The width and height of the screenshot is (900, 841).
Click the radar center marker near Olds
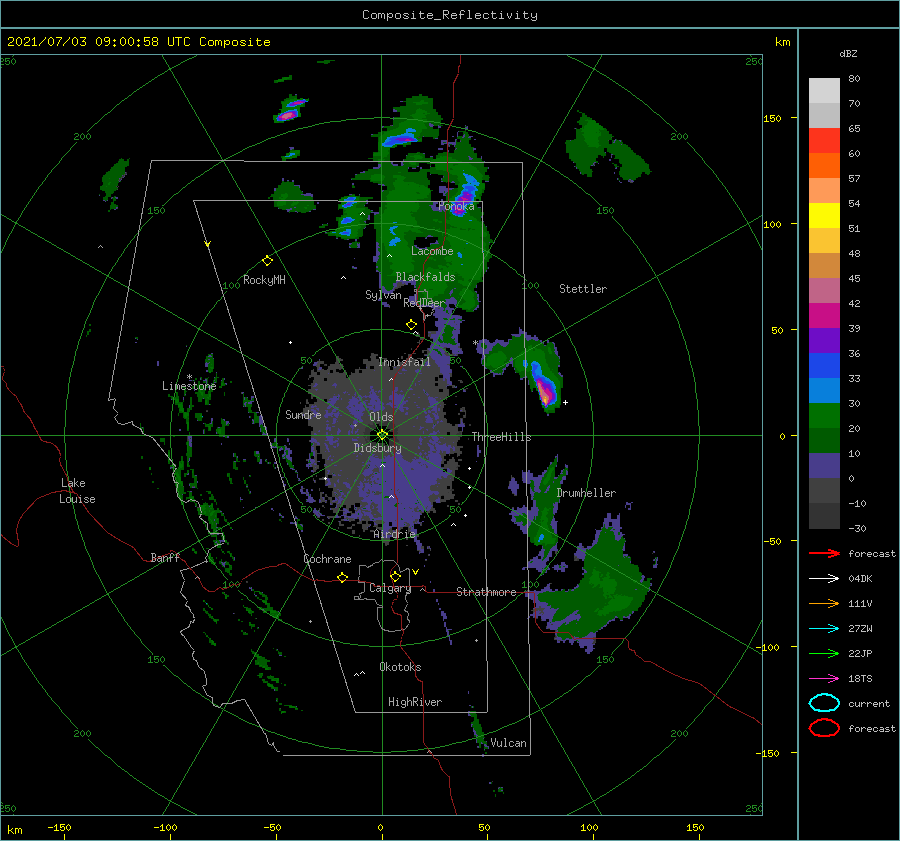click(x=382, y=435)
